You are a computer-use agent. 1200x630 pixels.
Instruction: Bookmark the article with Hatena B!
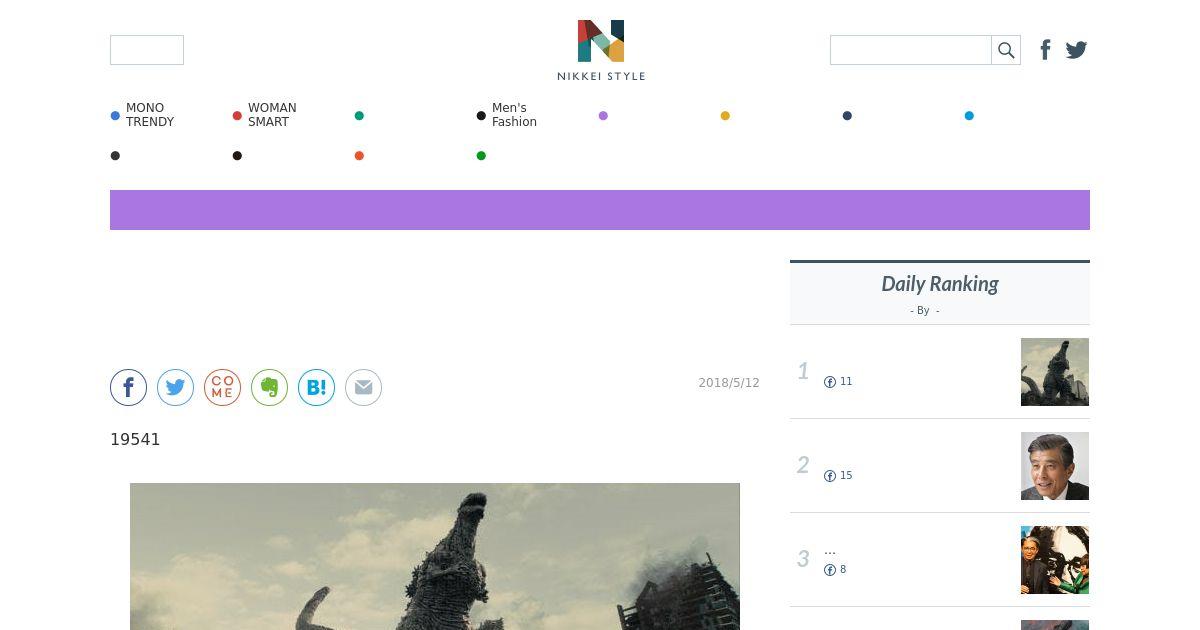tap(316, 387)
